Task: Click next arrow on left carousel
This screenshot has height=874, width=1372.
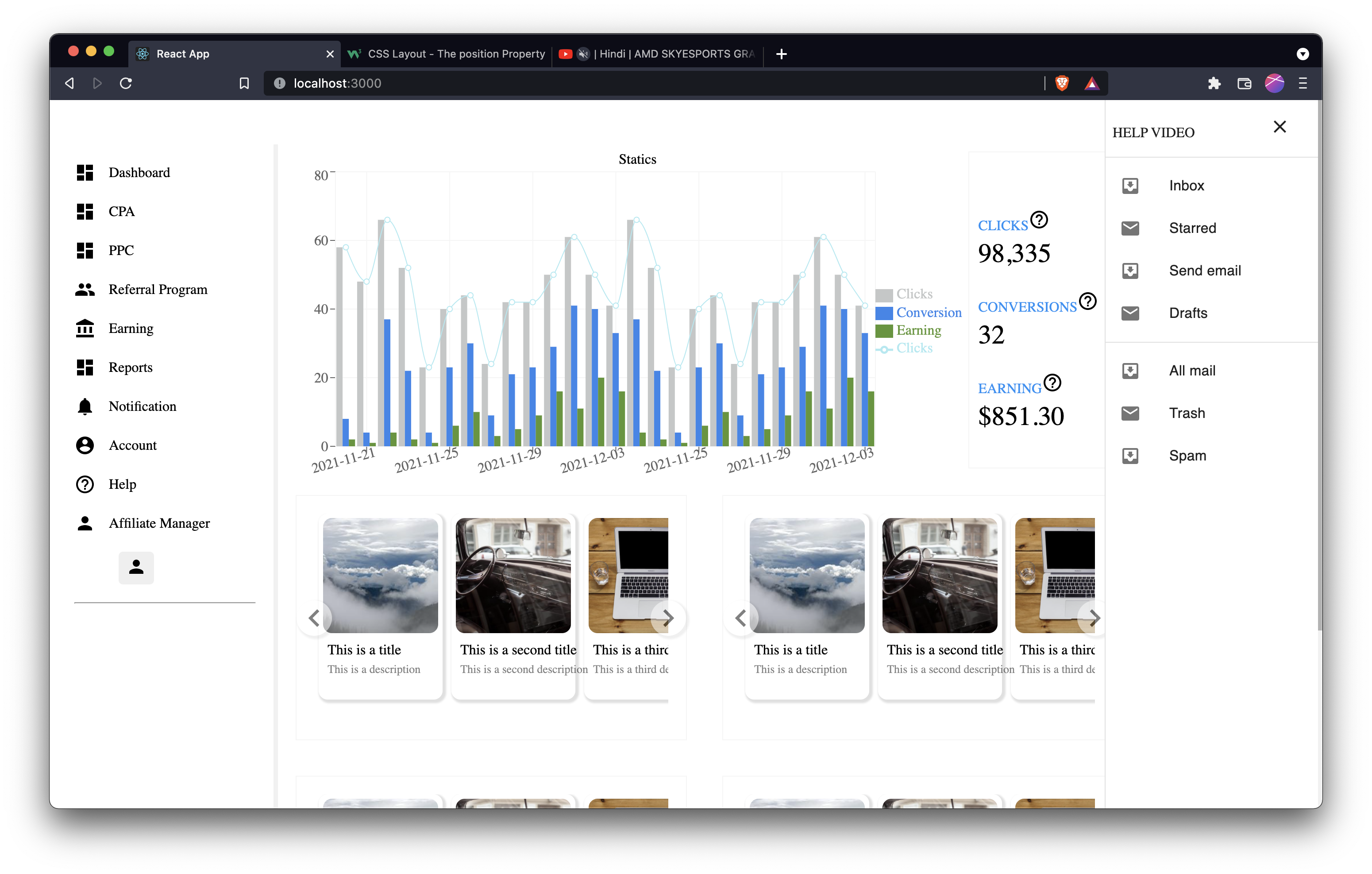Action: click(668, 618)
